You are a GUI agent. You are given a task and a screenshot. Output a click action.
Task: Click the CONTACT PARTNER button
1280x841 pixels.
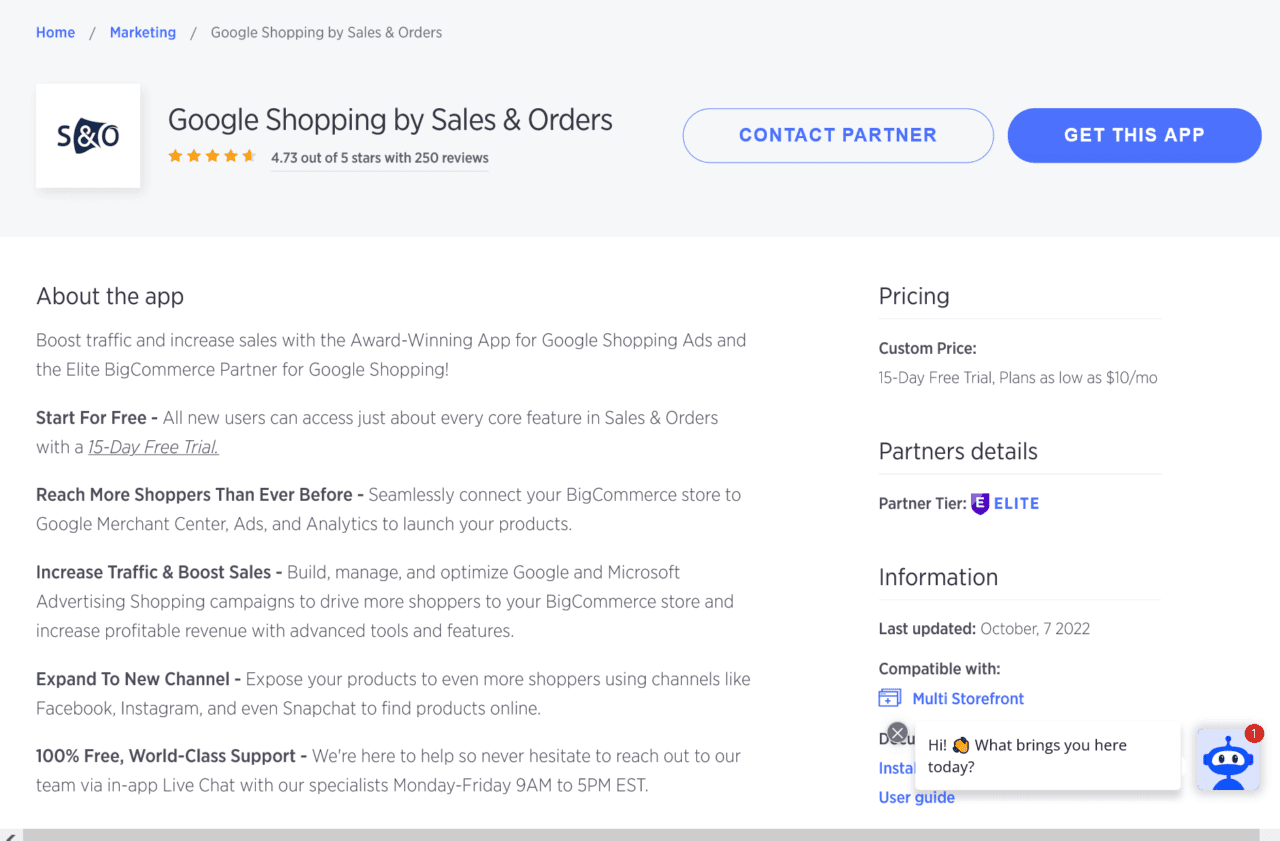[x=837, y=135]
